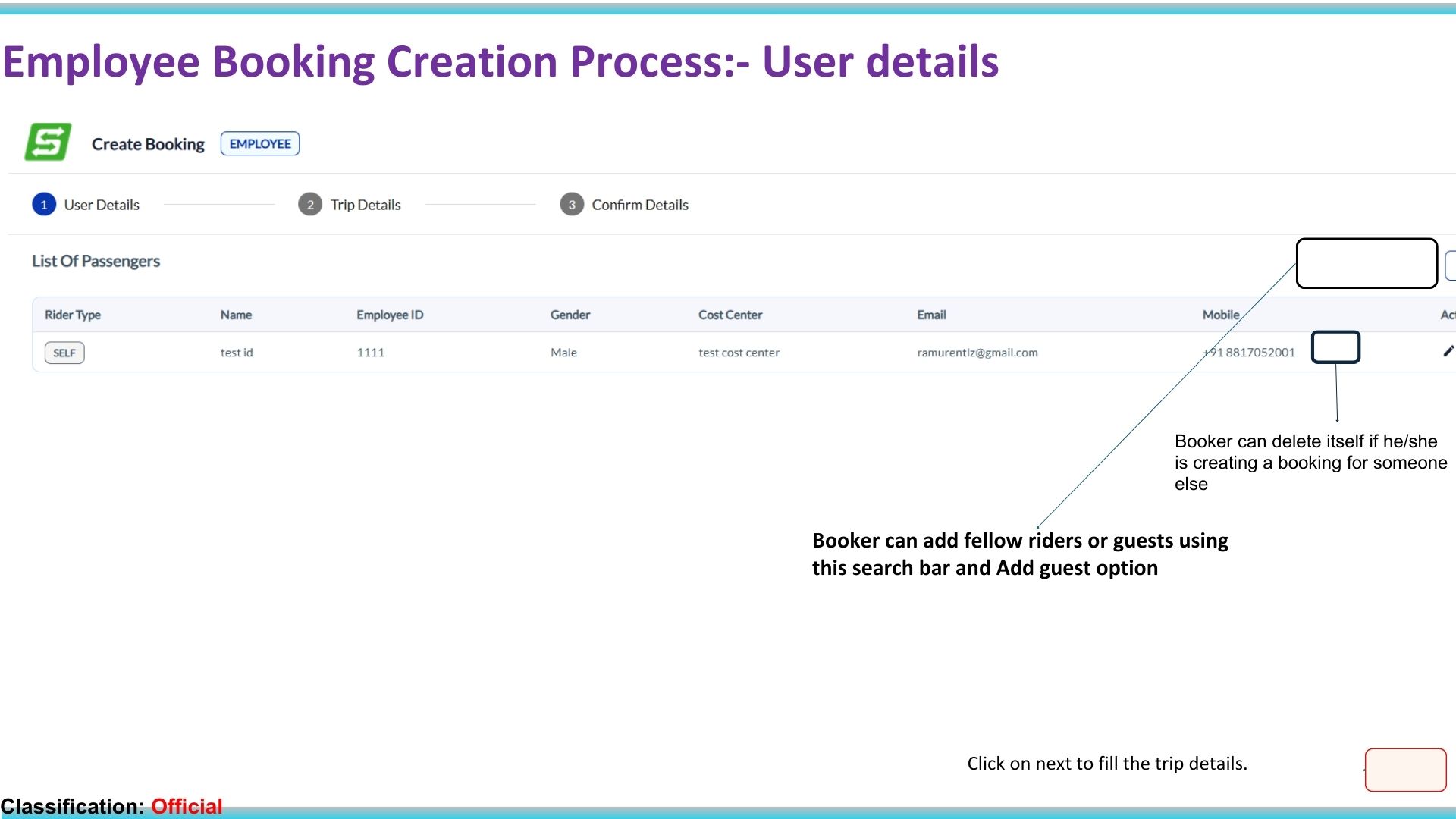1456x819 pixels.
Task: Click the green S logo icon
Action: click(48, 142)
